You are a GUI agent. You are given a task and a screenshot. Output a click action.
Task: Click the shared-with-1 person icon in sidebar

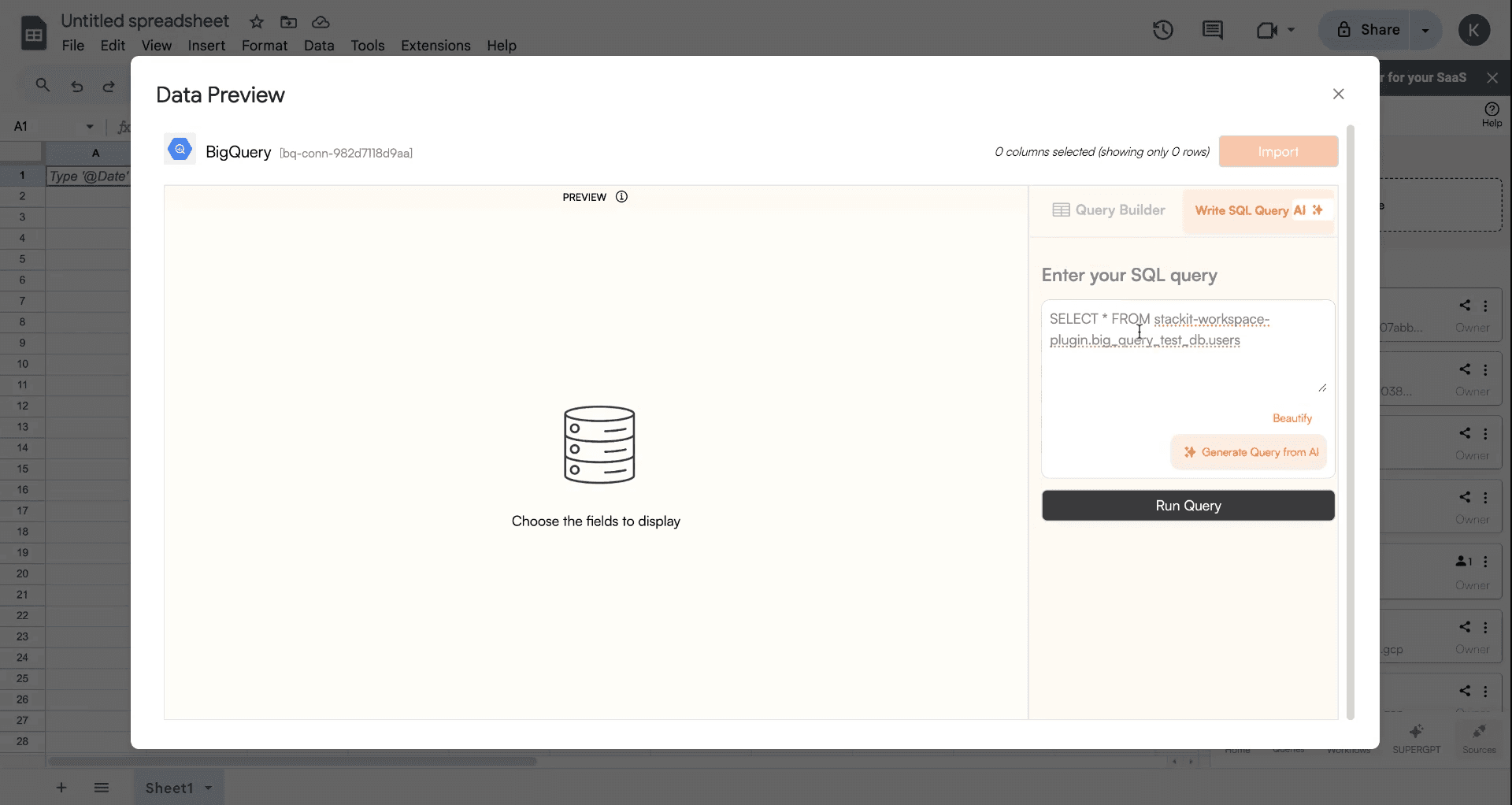pyautogui.click(x=1464, y=562)
